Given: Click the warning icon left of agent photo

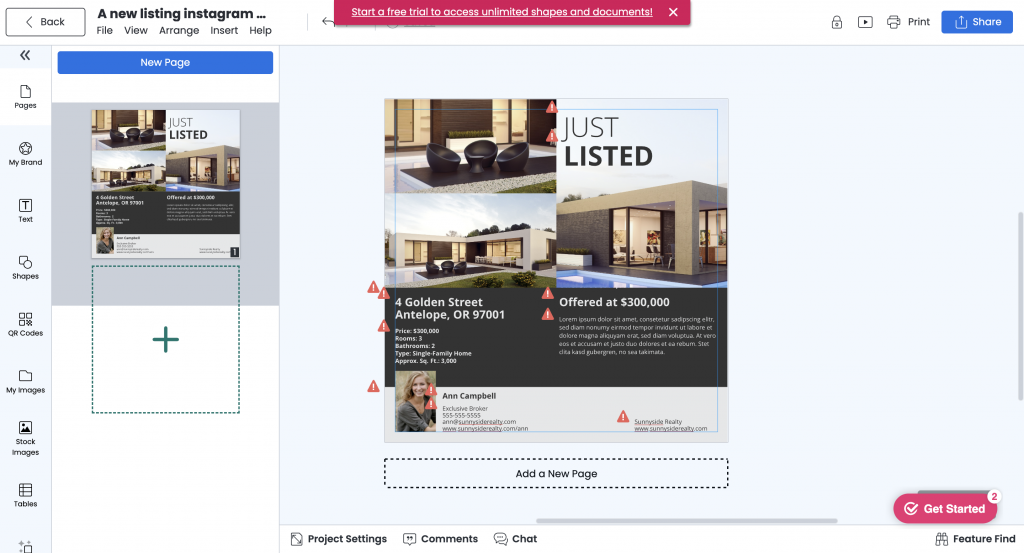Looking at the screenshot, I should pos(373,387).
